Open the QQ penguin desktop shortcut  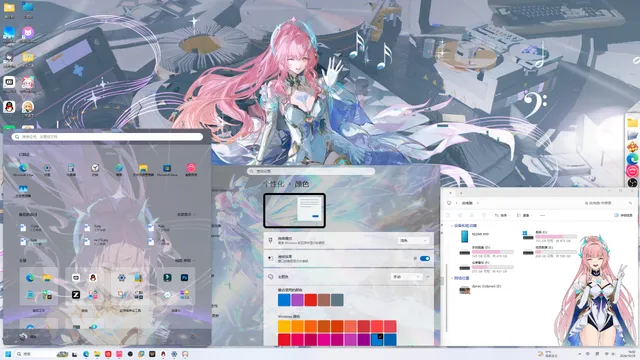[x=9, y=107]
